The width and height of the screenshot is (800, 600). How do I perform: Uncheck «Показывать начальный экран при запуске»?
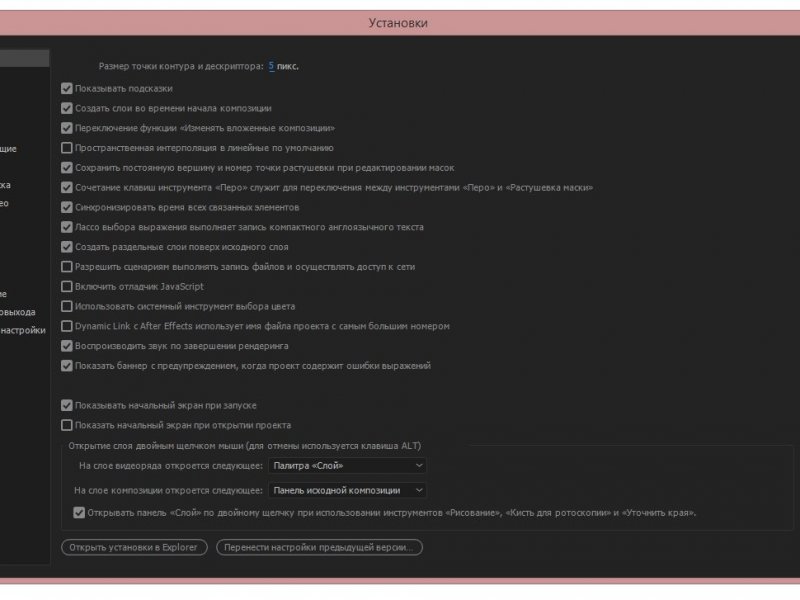point(67,405)
